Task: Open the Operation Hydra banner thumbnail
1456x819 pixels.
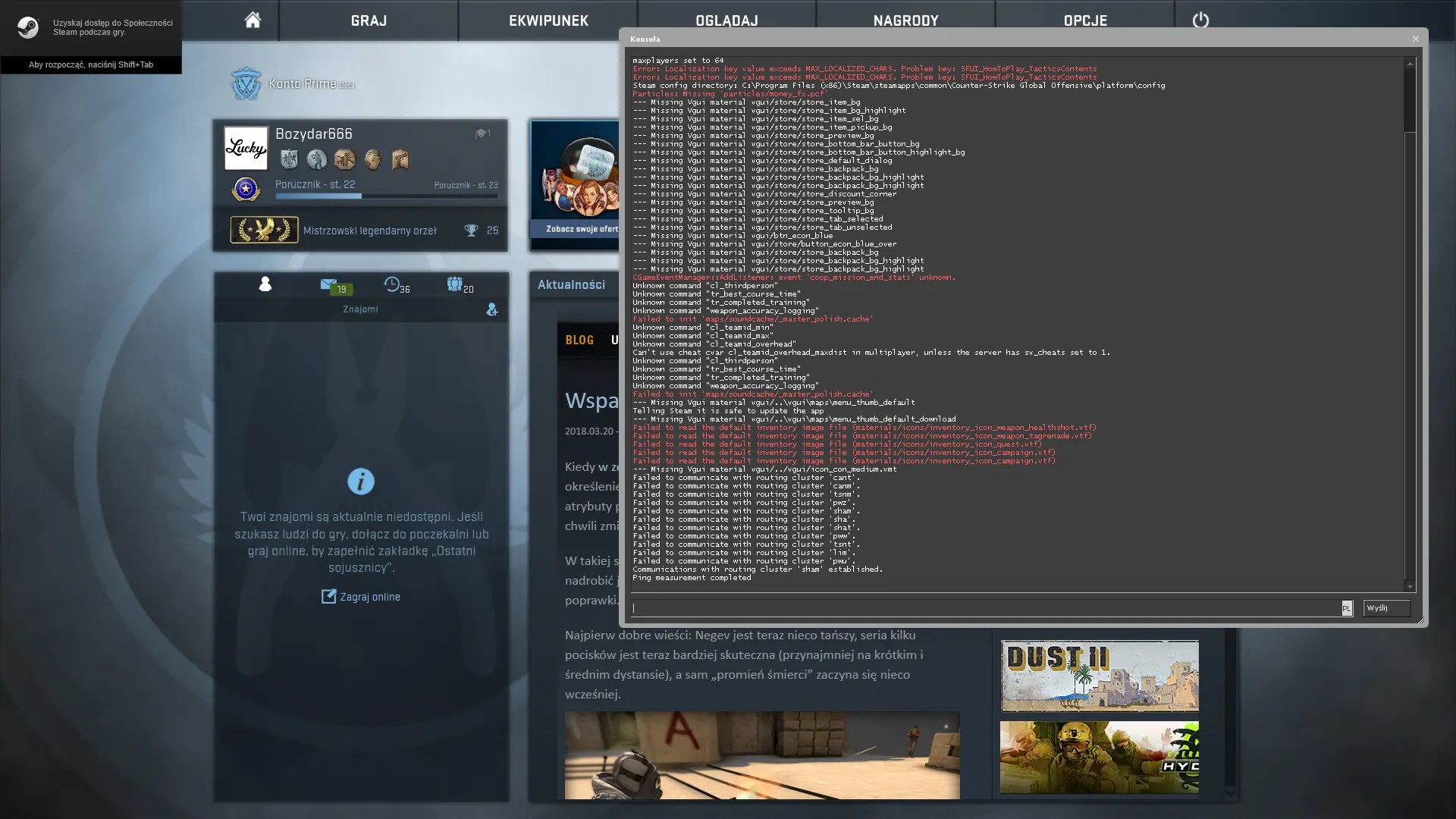Action: [x=1100, y=757]
